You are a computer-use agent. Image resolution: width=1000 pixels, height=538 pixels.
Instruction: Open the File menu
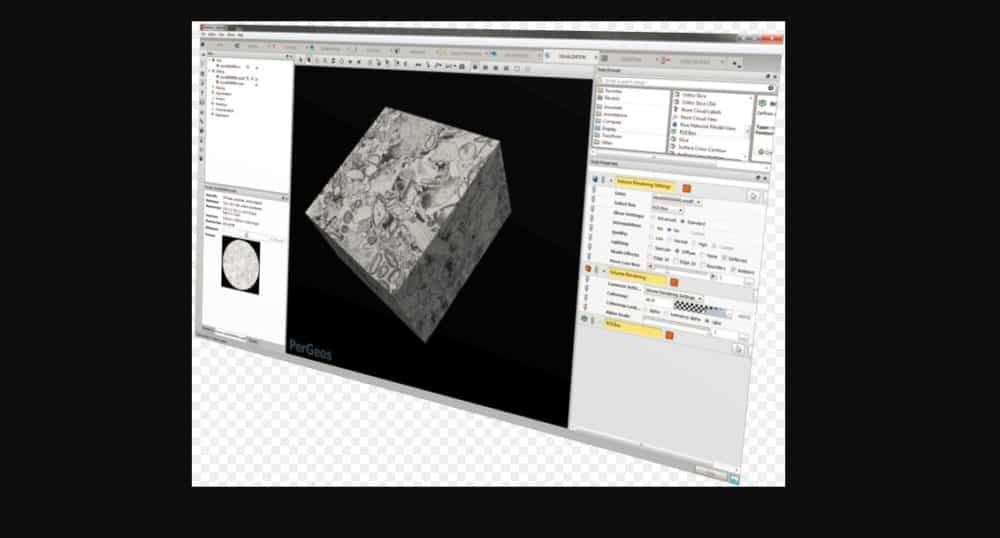[x=204, y=32]
